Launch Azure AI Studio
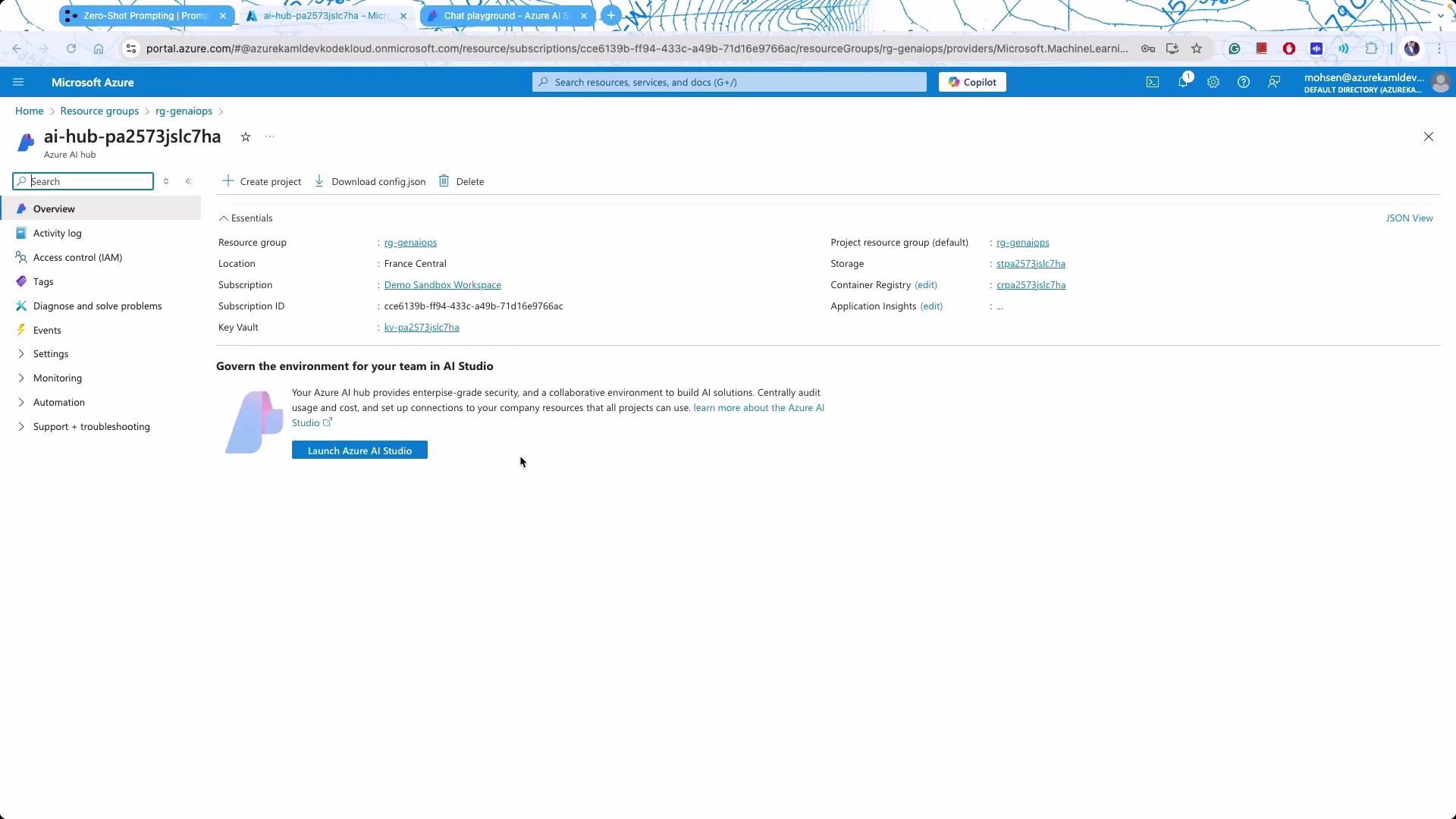This screenshot has width=1456, height=819. click(x=359, y=450)
